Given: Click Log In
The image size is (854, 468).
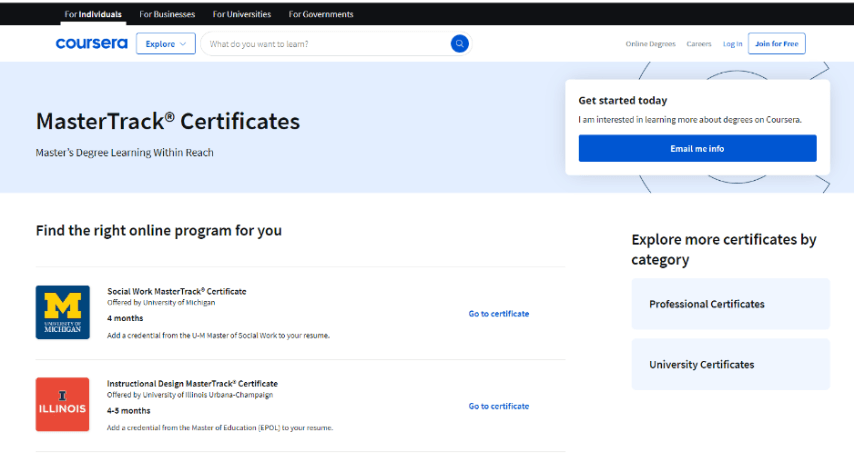Looking at the screenshot, I should point(733,44).
